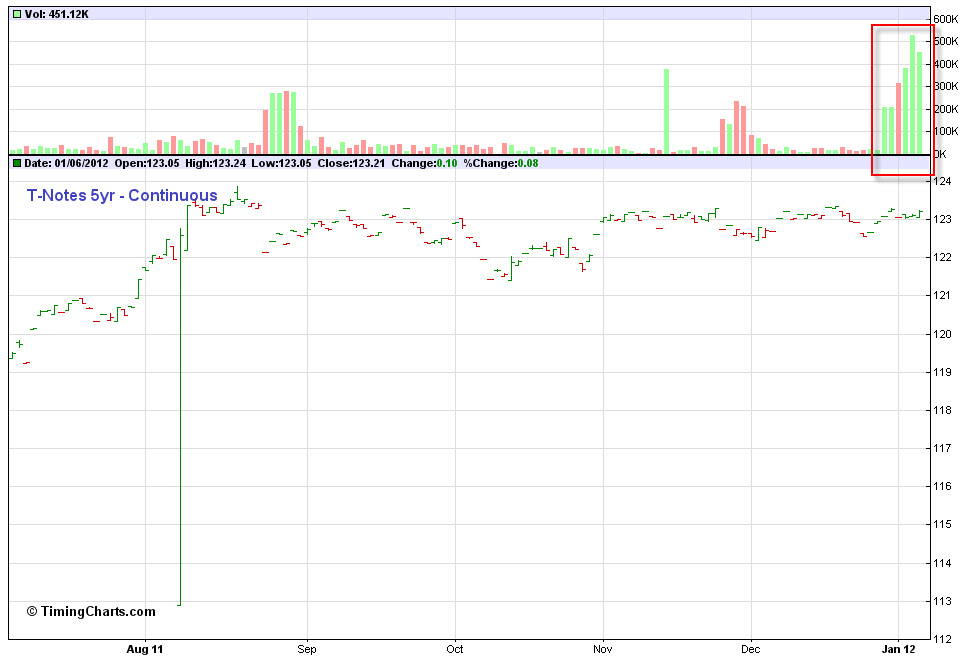
Task: Click the long green August price spike line
Action: pos(180,420)
